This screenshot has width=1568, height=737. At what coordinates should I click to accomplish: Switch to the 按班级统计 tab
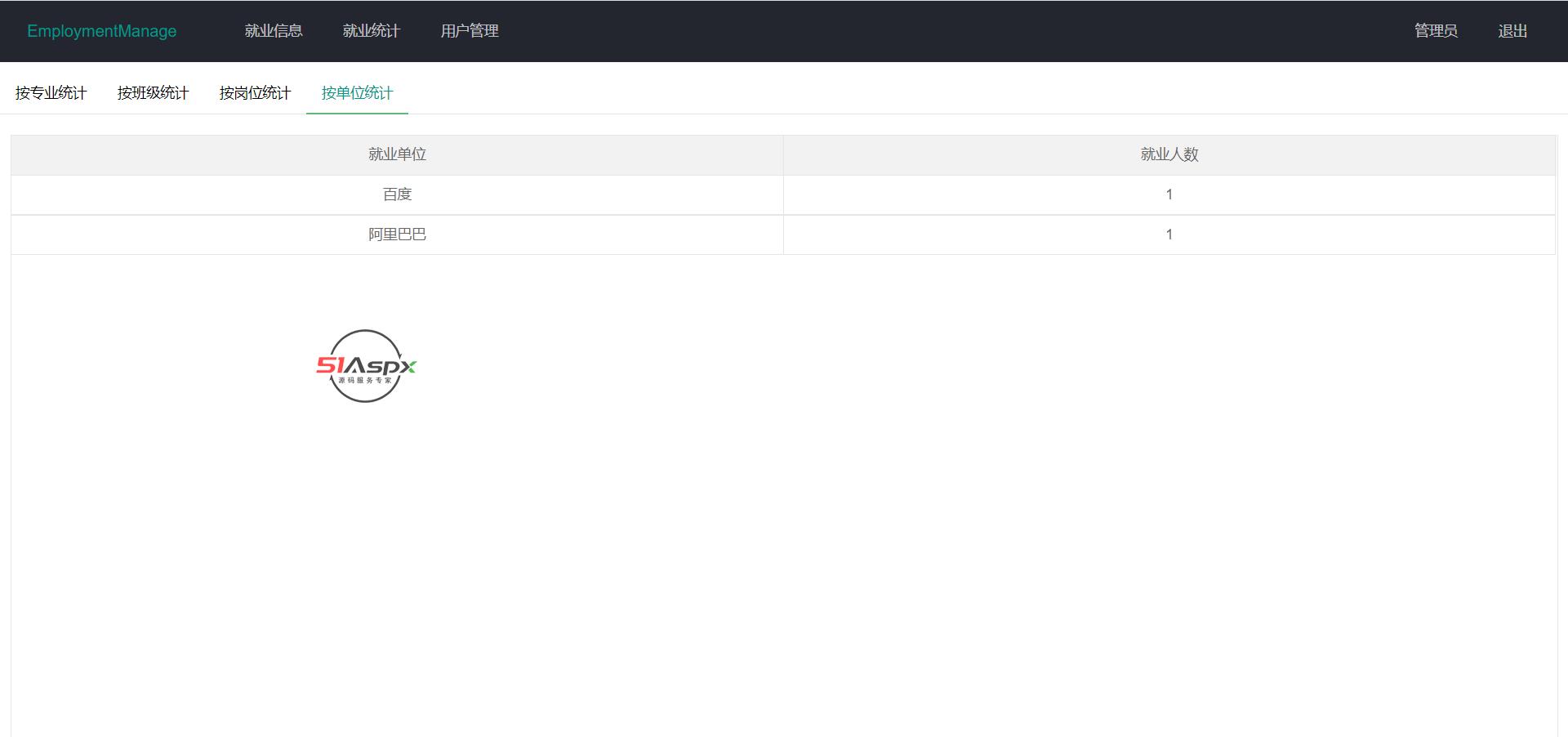[153, 93]
